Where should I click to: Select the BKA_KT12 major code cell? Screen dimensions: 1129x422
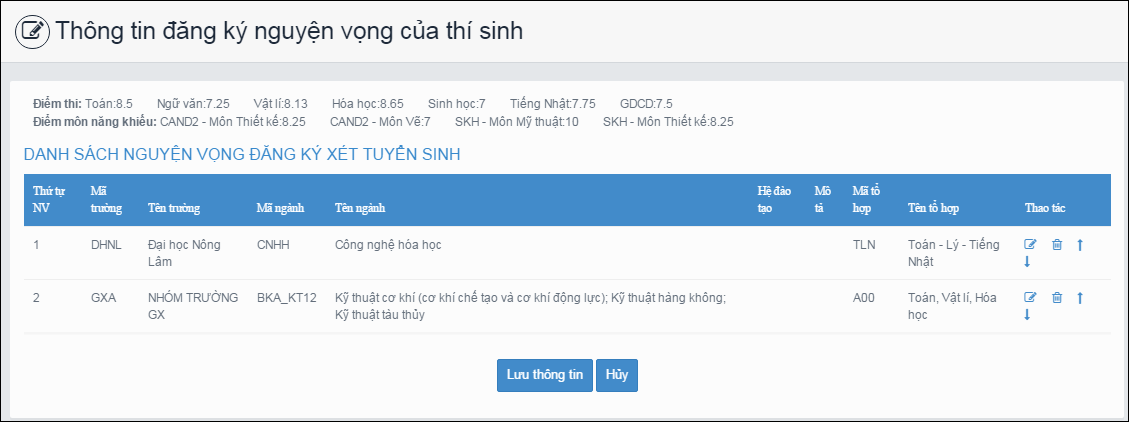pyautogui.click(x=286, y=297)
